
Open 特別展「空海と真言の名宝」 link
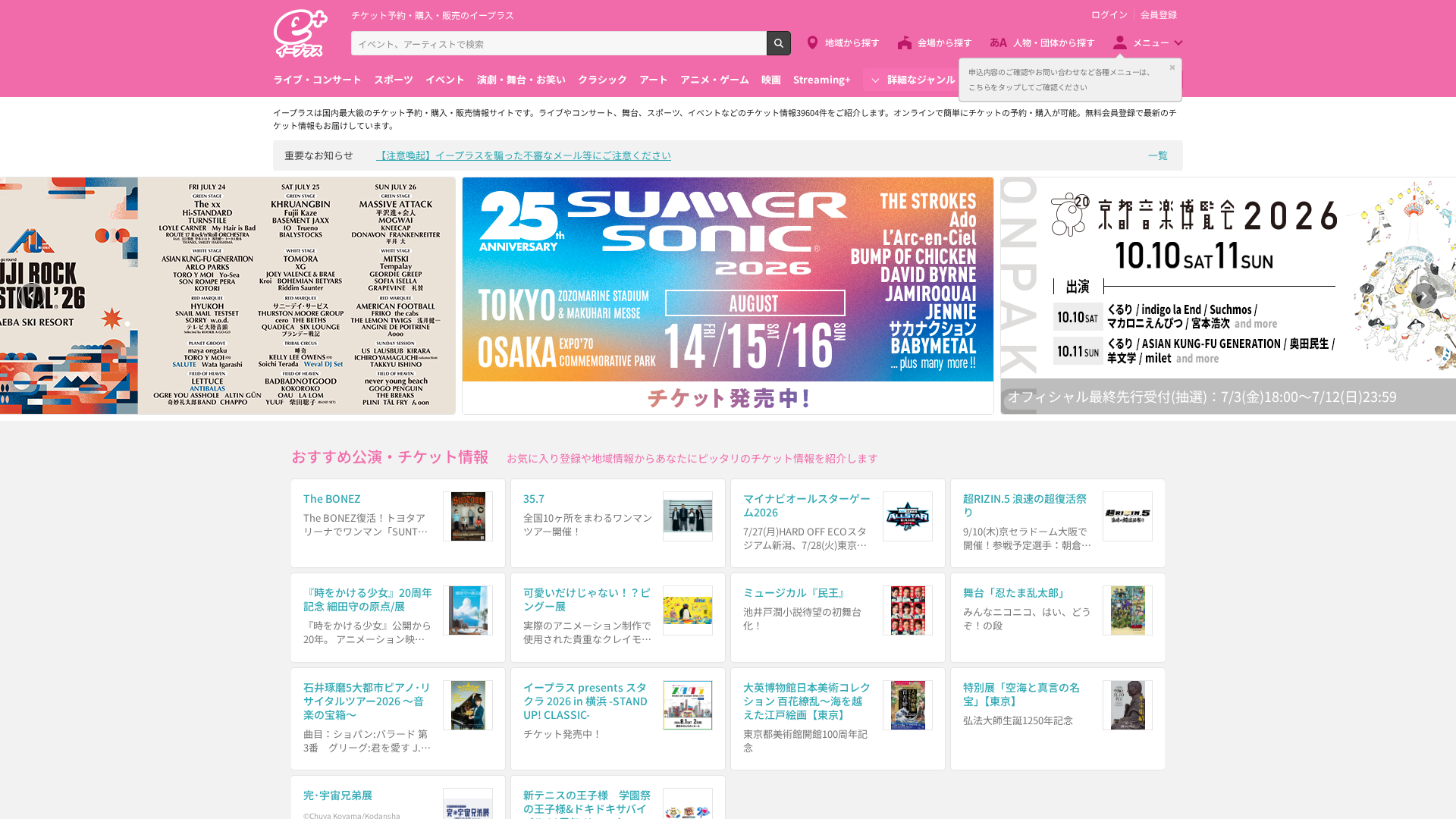coord(1021,694)
